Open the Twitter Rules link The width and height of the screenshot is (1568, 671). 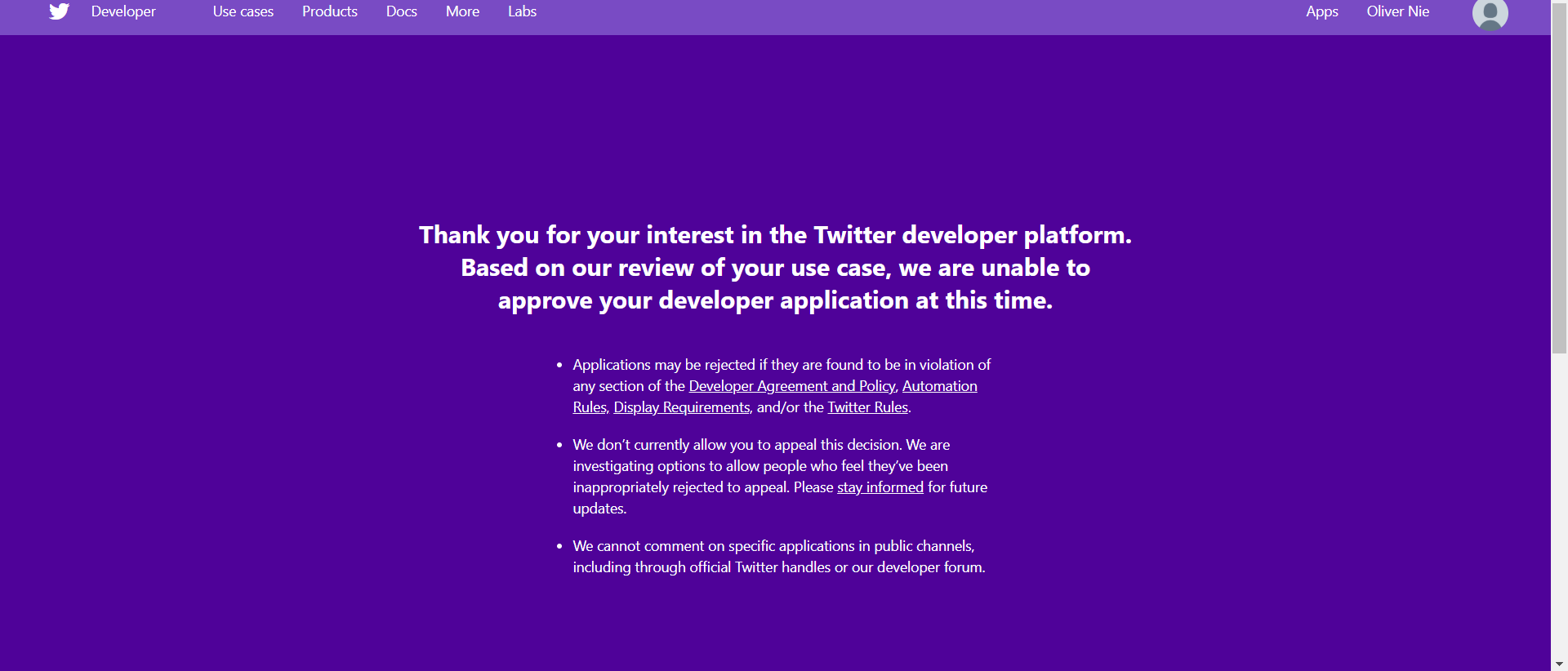[868, 407]
